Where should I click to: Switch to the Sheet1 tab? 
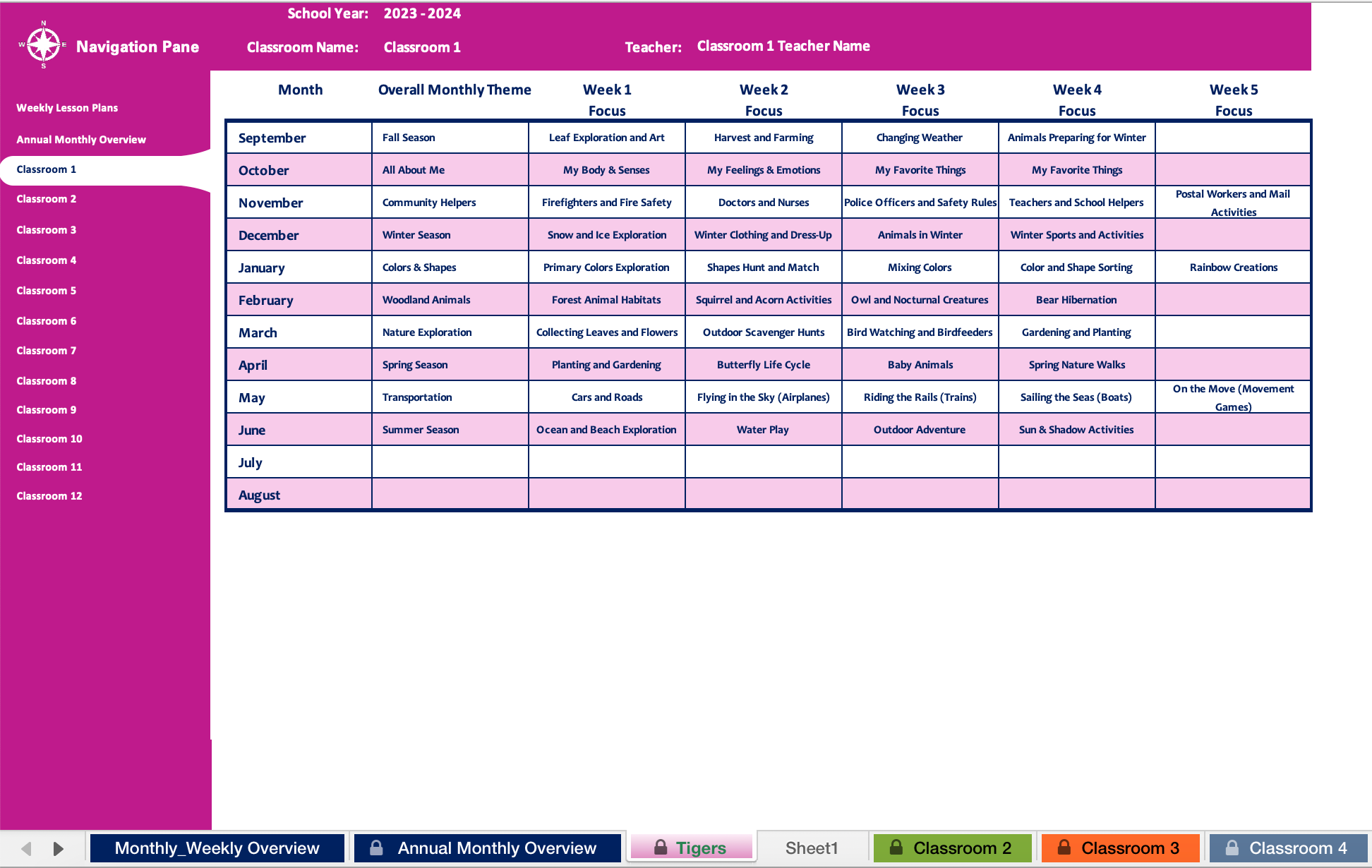tap(812, 848)
